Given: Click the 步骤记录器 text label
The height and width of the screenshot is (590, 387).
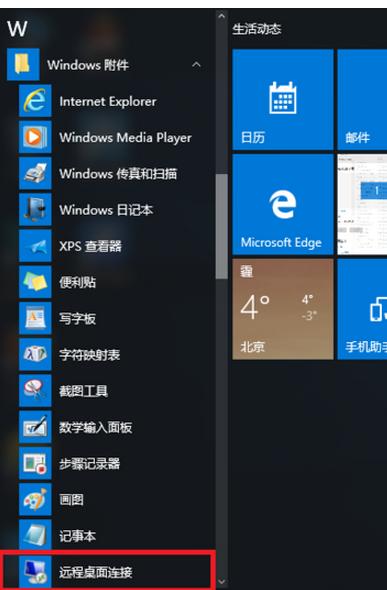Looking at the screenshot, I should click(90, 463).
